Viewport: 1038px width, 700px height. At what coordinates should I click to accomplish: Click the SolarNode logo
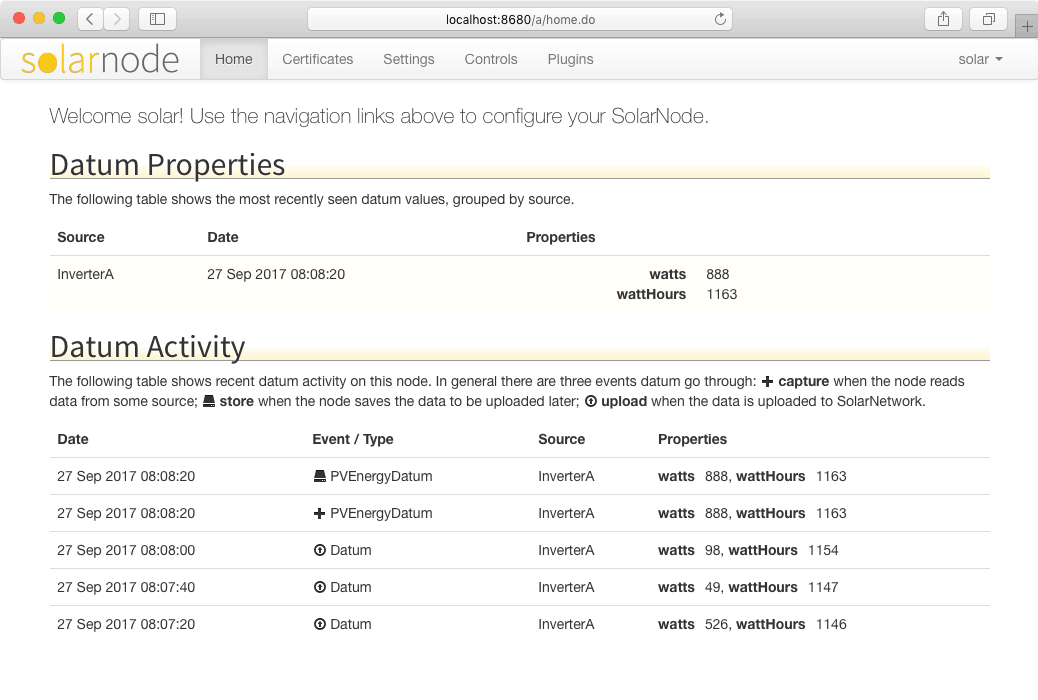coord(100,60)
